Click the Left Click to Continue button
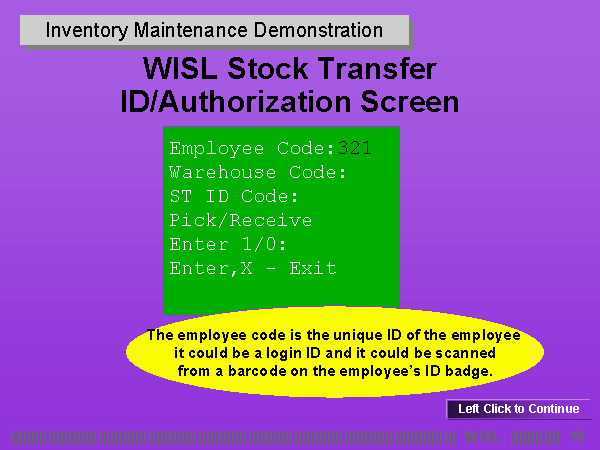600x450 pixels. (518, 409)
